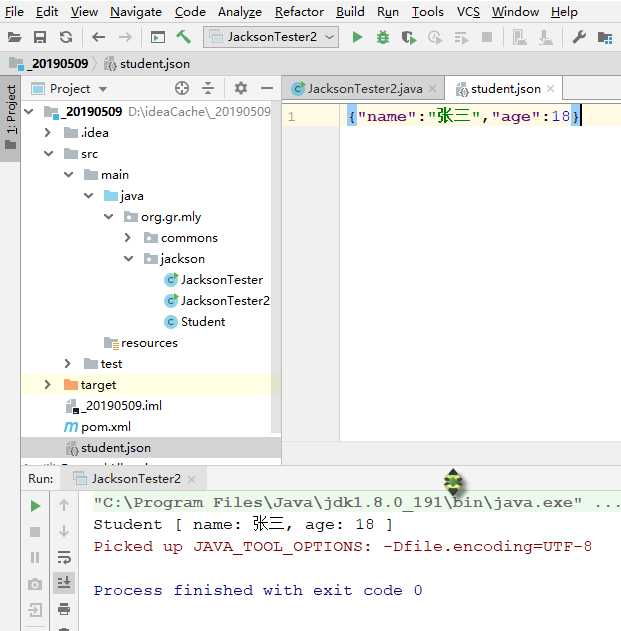This screenshot has width=621, height=631.
Task: Click the Open folder toolbar icon
Action: [x=14, y=37]
